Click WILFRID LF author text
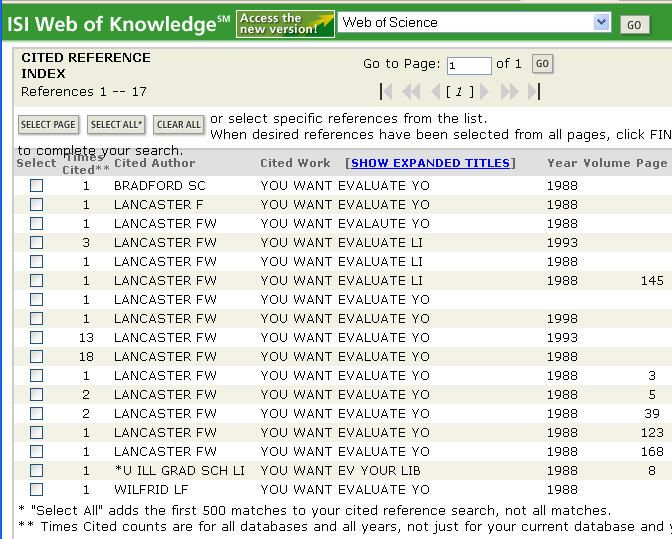The width and height of the screenshot is (672, 539). click(151, 489)
